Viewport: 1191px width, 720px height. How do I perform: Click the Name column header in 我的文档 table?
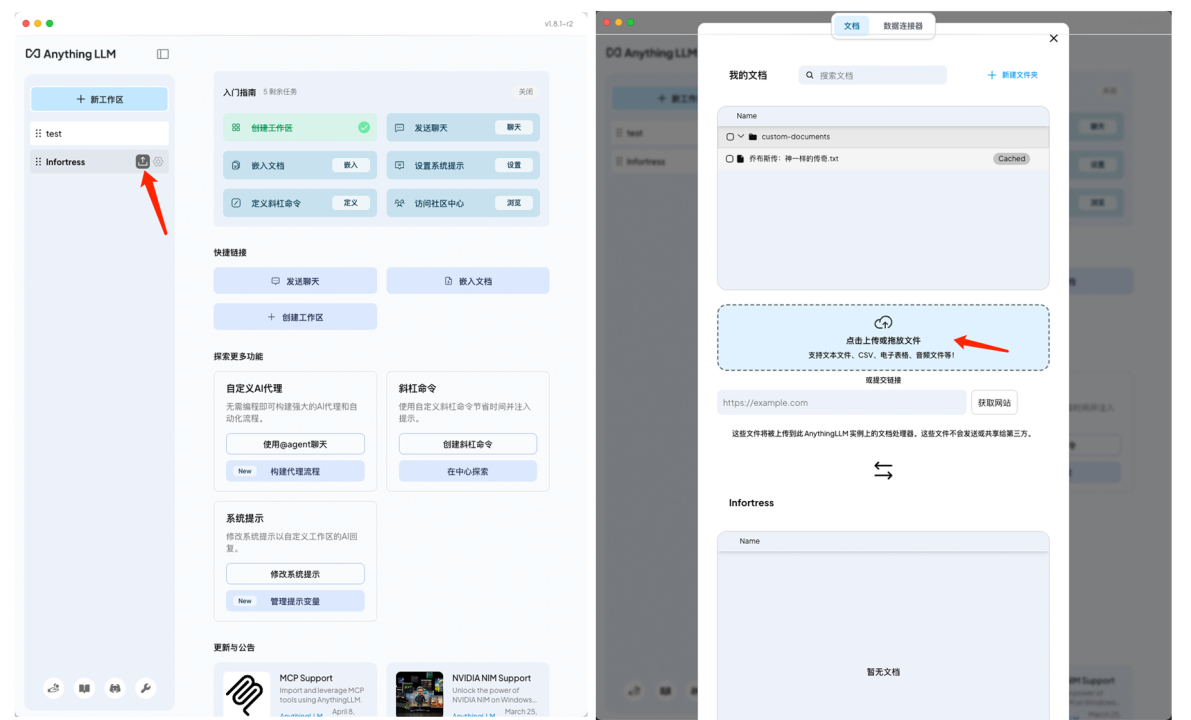pyautogui.click(x=746, y=115)
